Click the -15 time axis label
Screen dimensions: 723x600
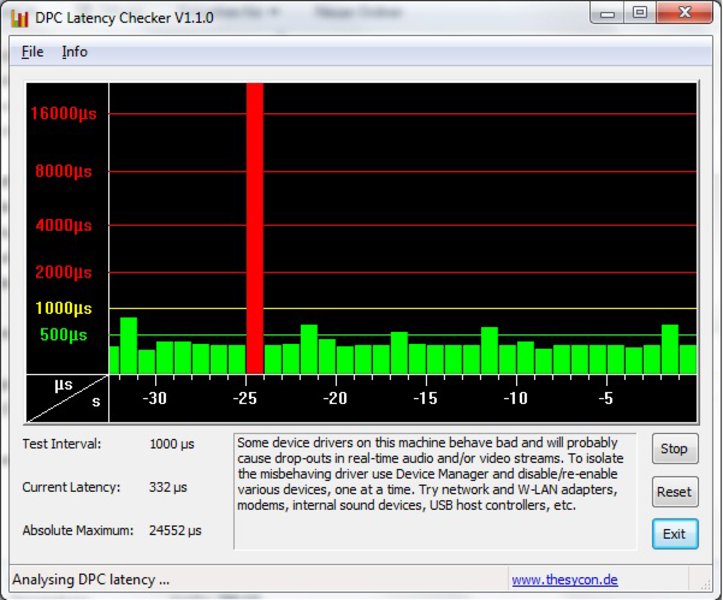(x=425, y=398)
